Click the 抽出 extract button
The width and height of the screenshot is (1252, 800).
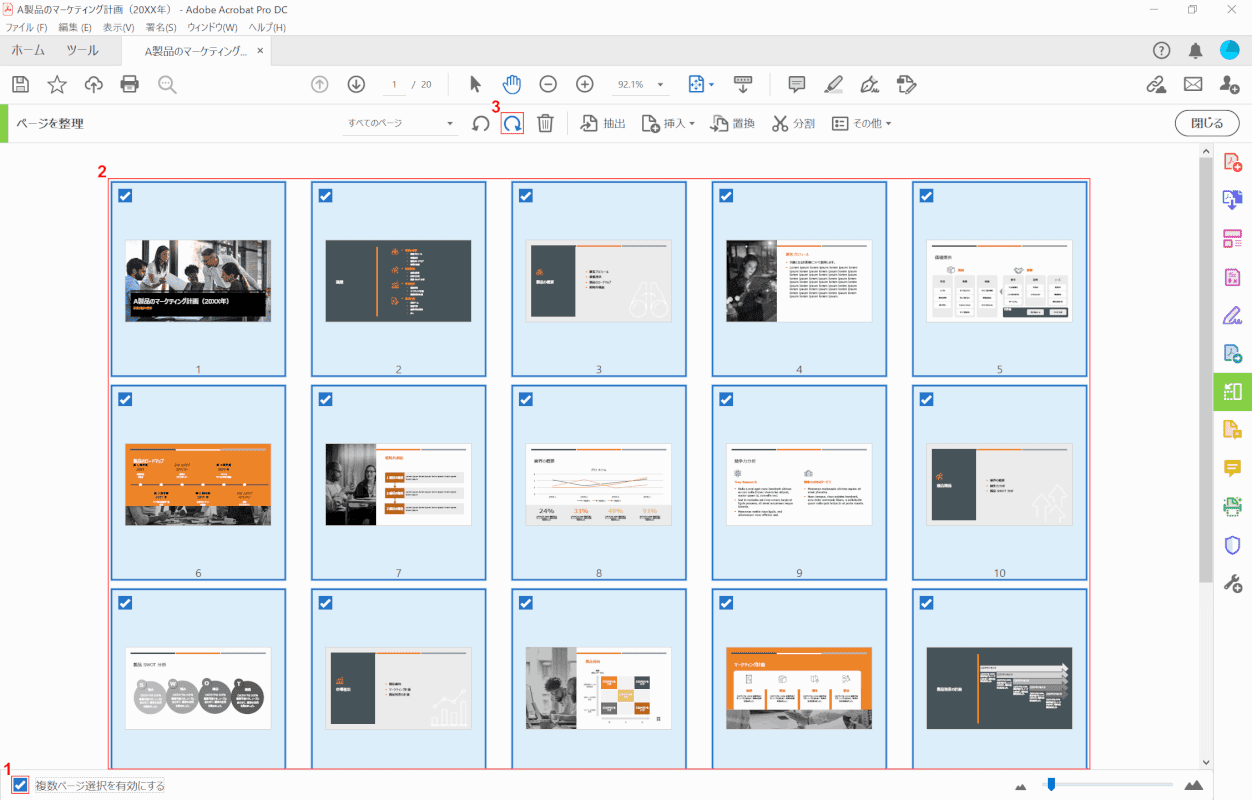tap(603, 124)
